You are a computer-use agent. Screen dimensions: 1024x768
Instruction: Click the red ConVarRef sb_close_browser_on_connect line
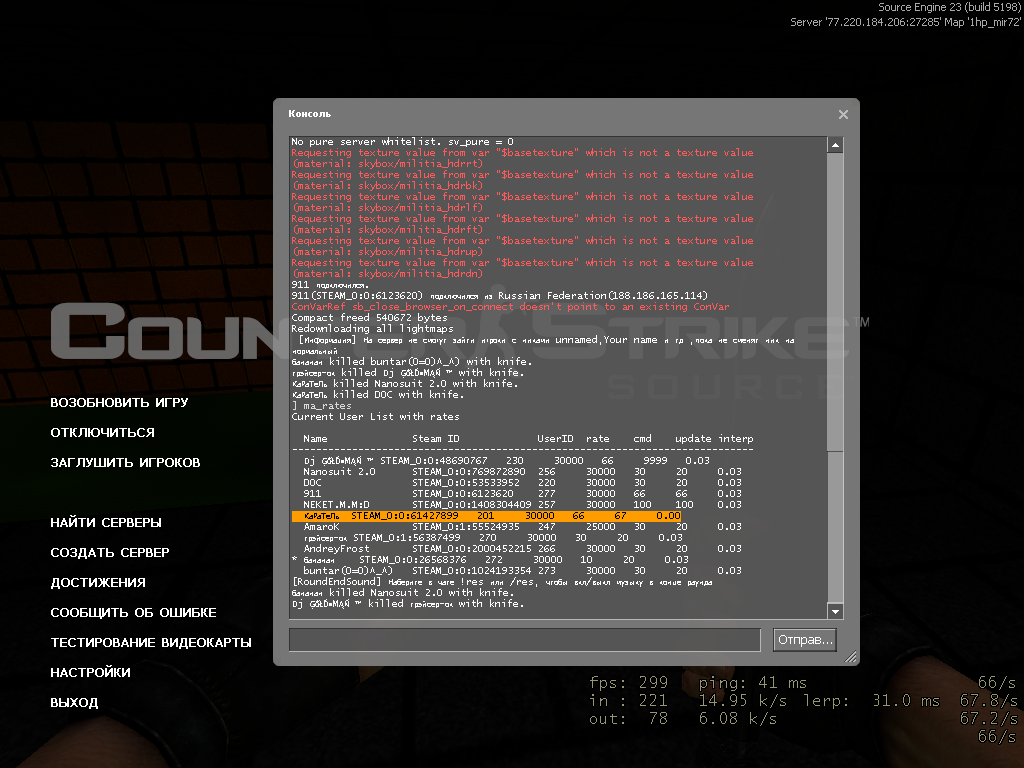pyautogui.click(x=511, y=307)
